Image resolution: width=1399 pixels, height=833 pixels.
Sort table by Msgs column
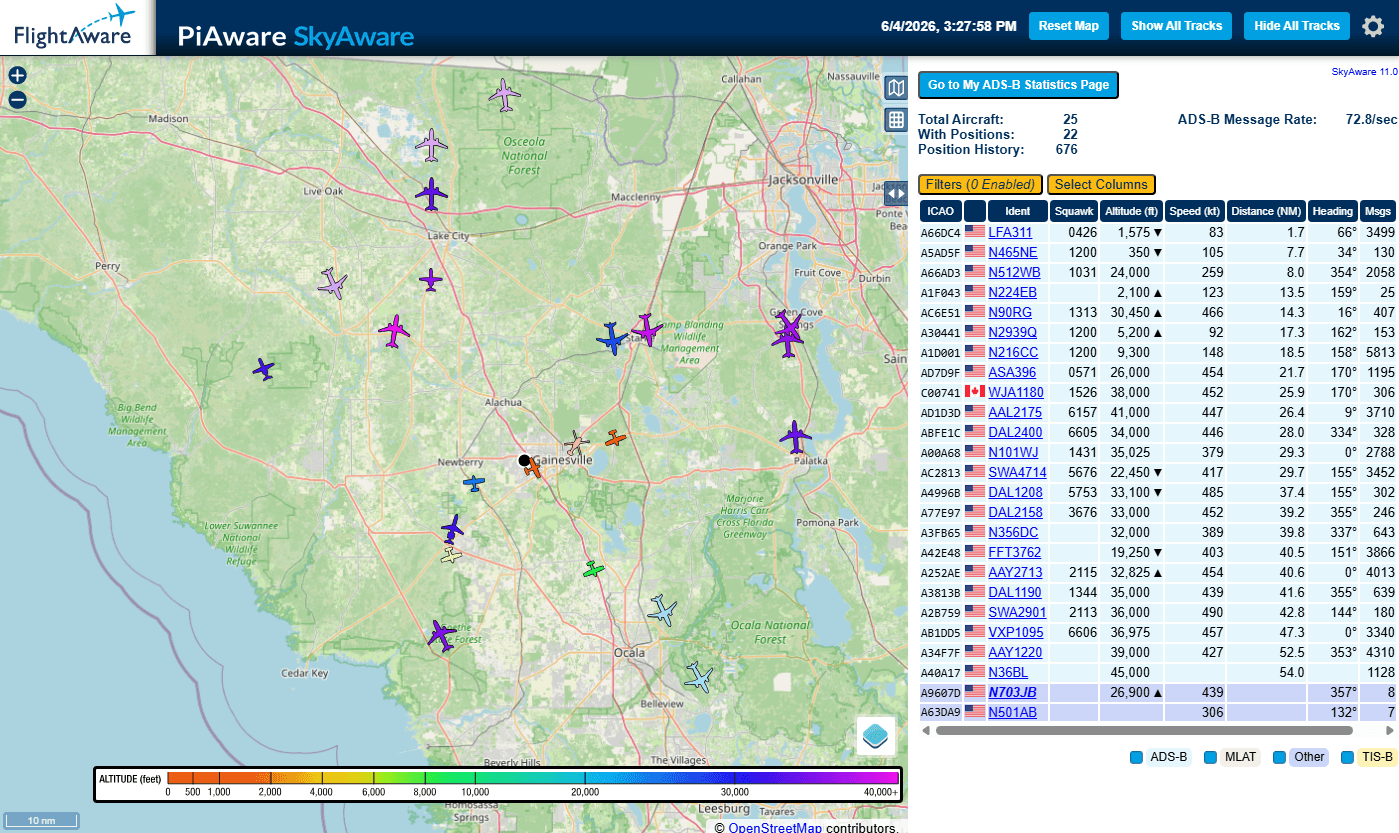tap(1377, 211)
